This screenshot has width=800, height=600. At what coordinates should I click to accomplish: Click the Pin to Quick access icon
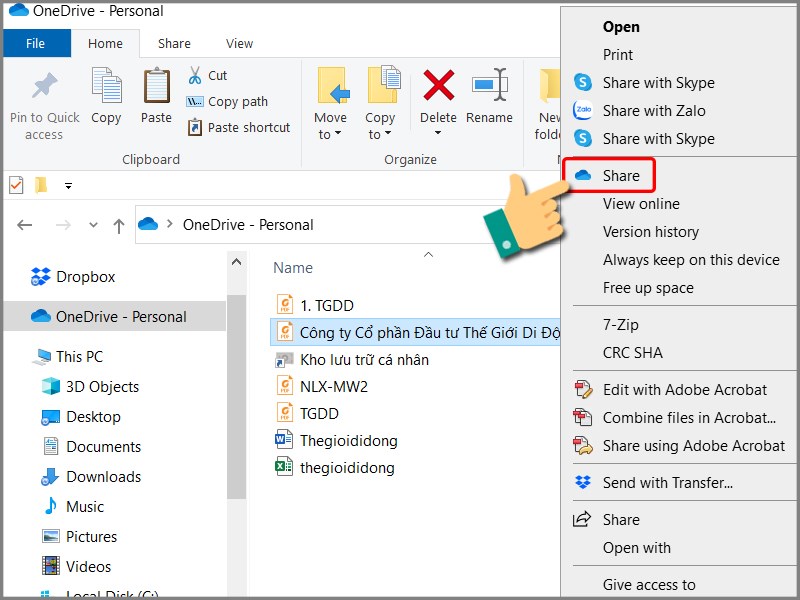(44, 85)
